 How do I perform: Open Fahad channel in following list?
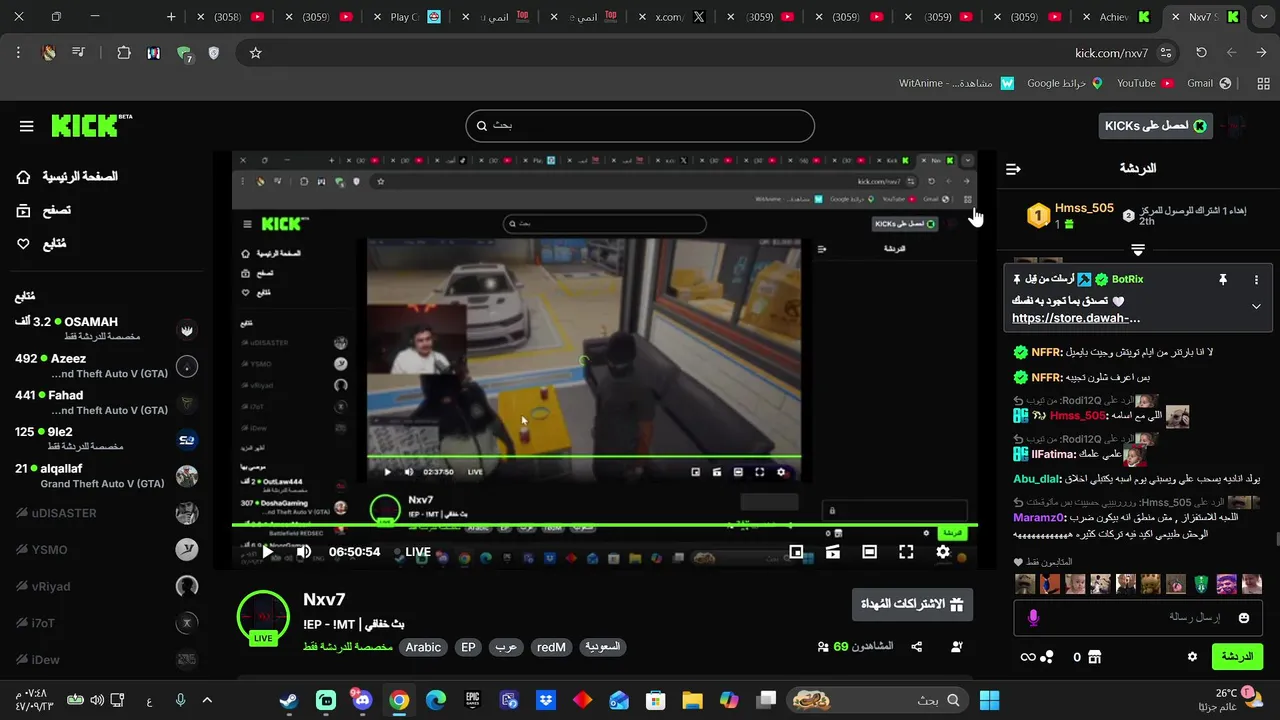[105, 402]
